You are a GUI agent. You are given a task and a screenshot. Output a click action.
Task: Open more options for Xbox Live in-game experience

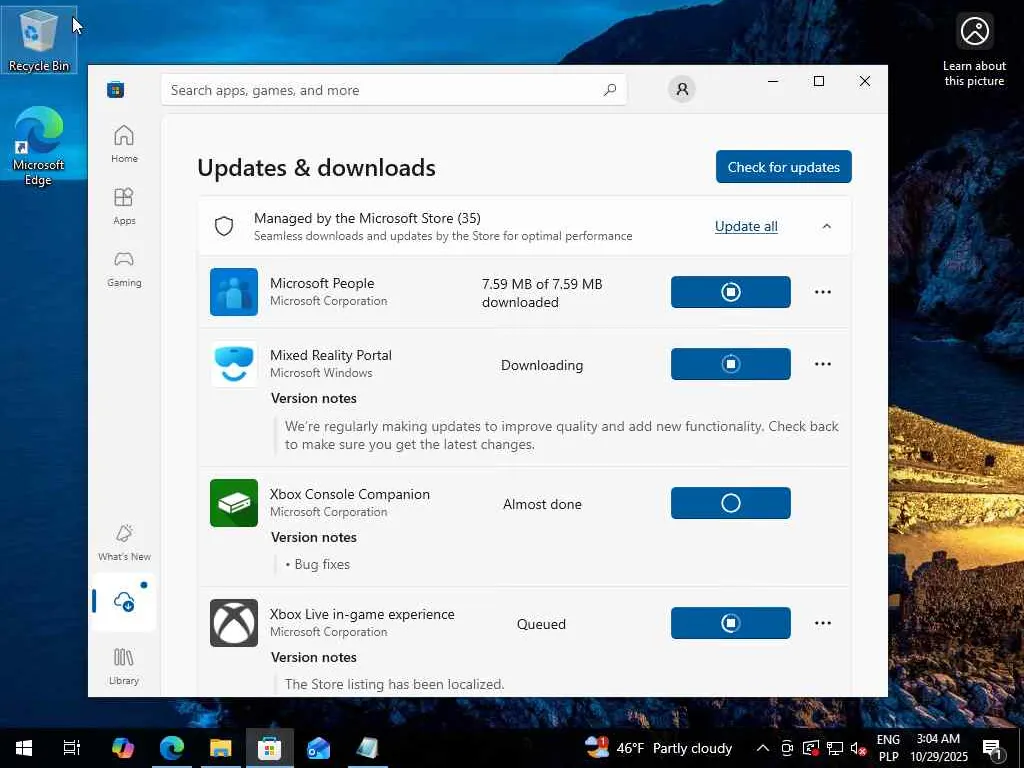pyautogui.click(x=823, y=623)
